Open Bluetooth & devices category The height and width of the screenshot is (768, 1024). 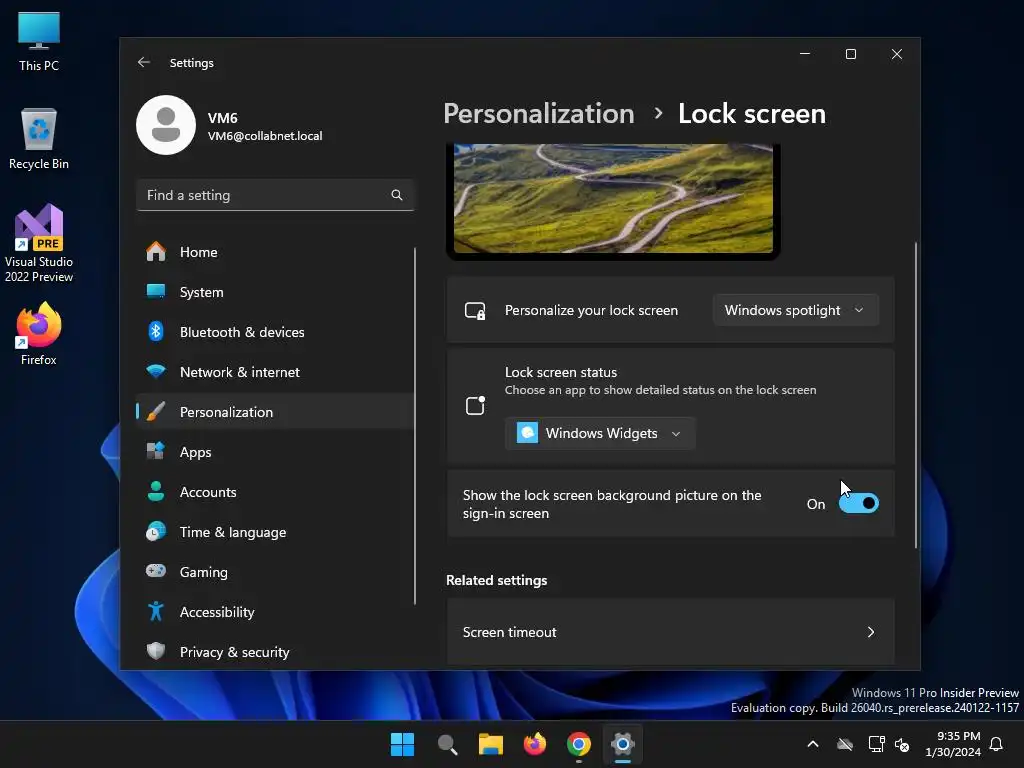(x=275, y=332)
